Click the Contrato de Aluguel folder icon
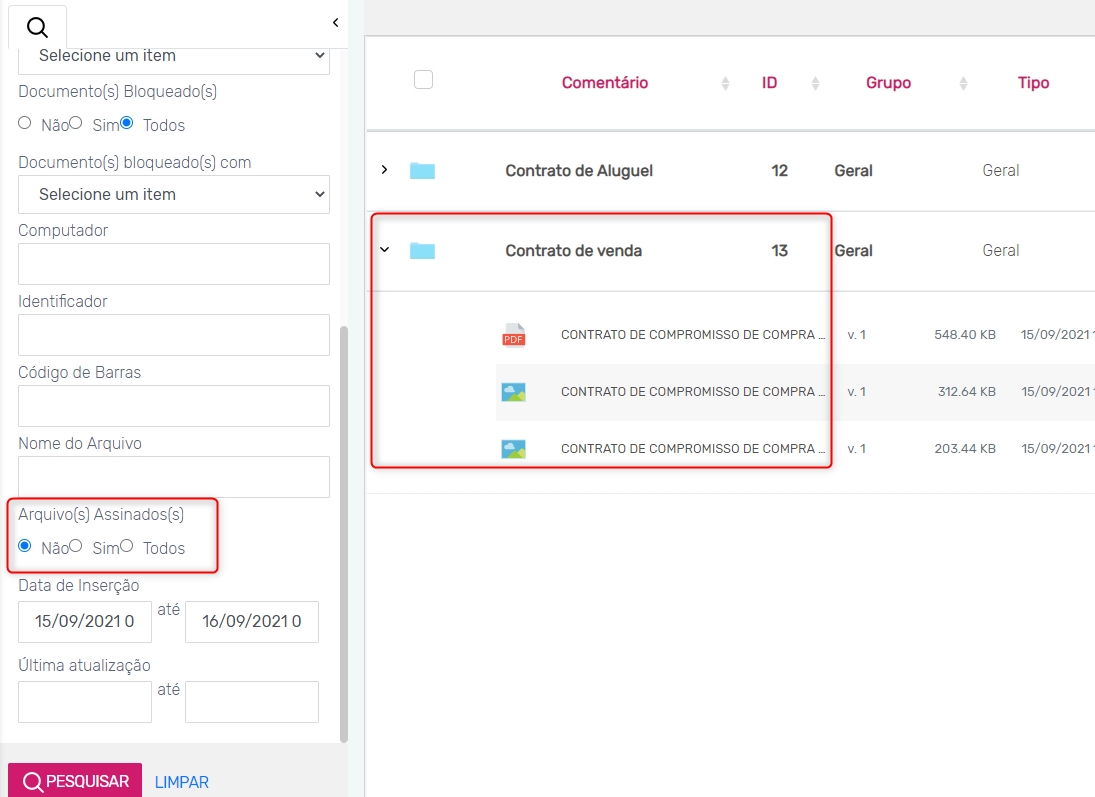Image resolution: width=1095 pixels, height=797 pixels. [x=422, y=171]
